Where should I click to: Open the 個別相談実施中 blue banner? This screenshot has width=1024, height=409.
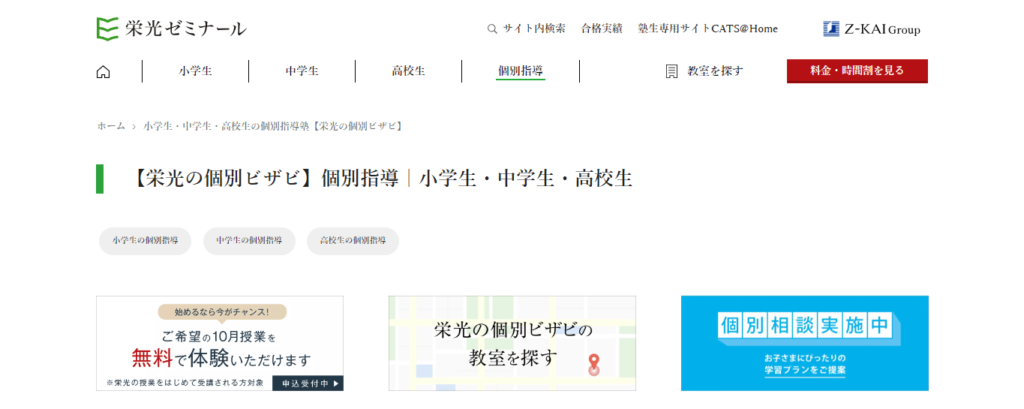point(805,343)
